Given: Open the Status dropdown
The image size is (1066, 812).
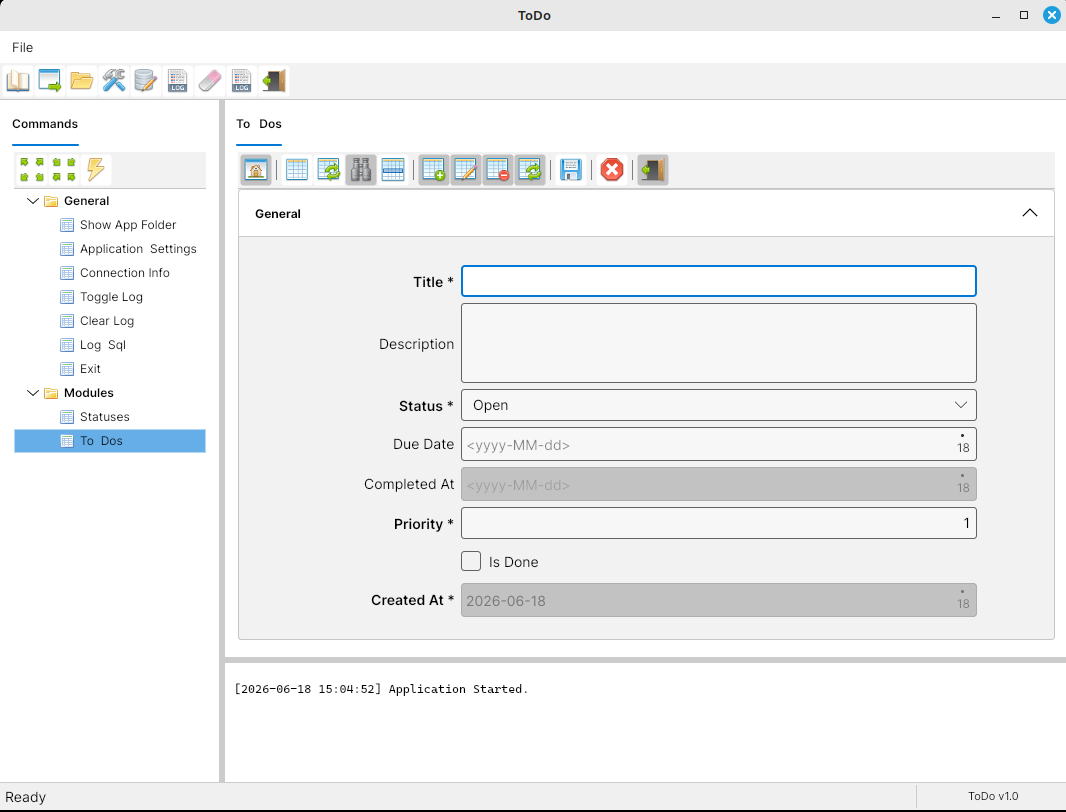Looking at the screenshot, I should [719, 405].
